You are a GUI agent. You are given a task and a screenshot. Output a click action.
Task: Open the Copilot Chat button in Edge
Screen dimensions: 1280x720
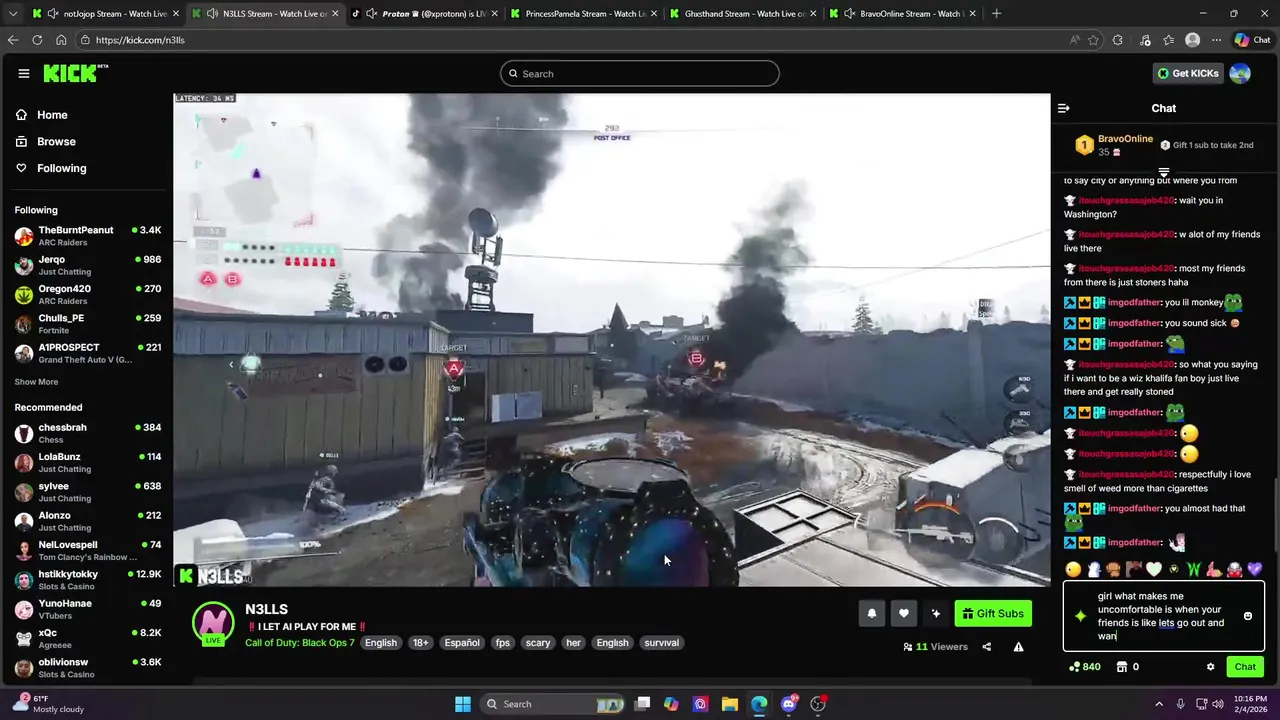[1253, 40]
